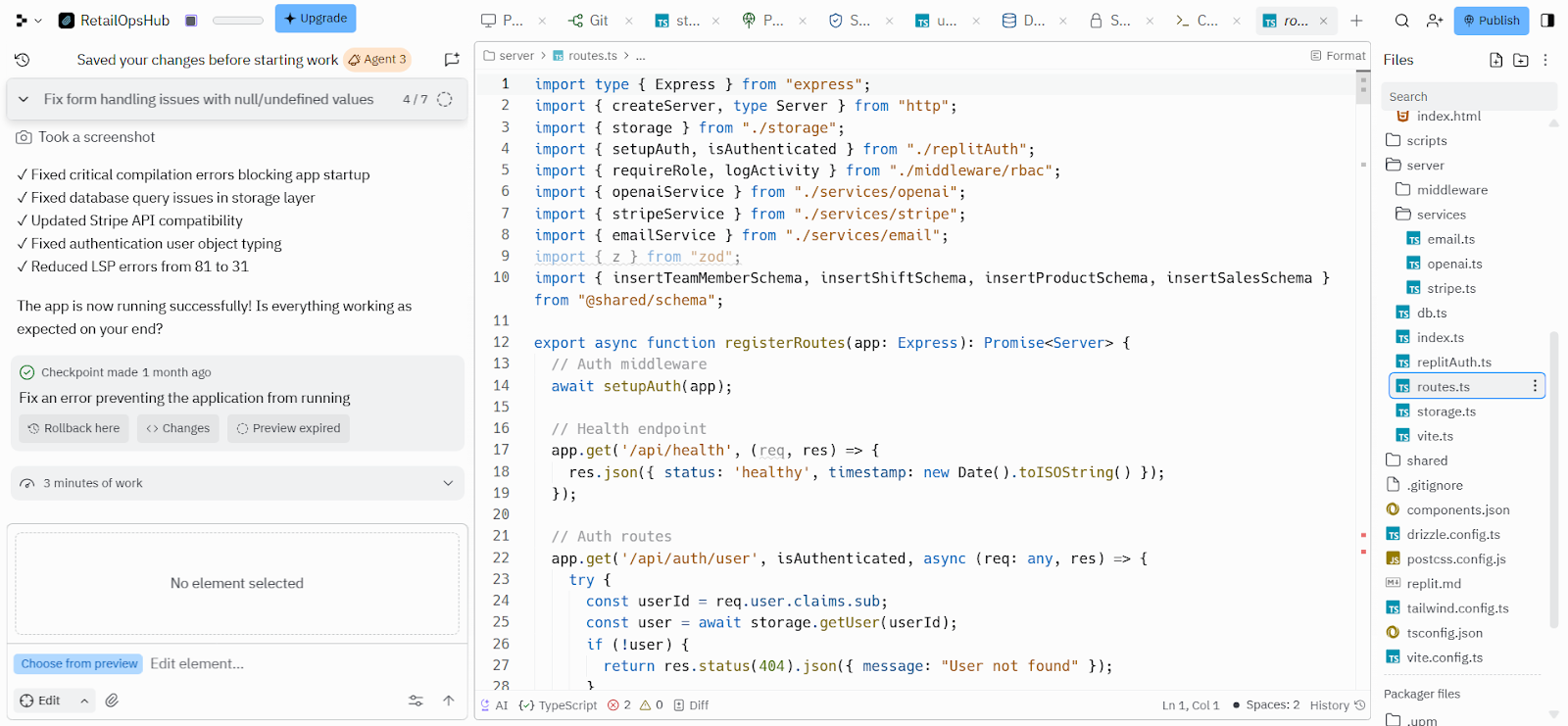This screenshot has height=726, width=1568.
Task: Open the Files panel three-dot menu
Action: [x=1545, y=60]
